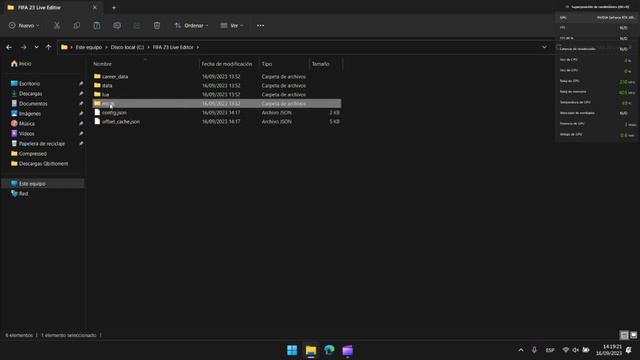This screenshot has height=360, width=640.
Task: Open the three-dot more options menu
Action: [260, 25]
